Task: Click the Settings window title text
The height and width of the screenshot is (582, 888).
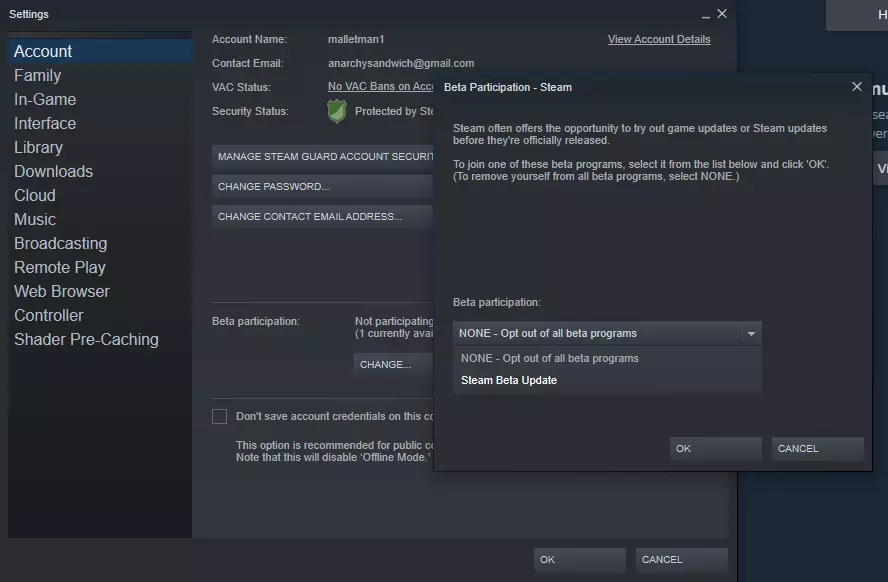Action: [x=29, y=14]
